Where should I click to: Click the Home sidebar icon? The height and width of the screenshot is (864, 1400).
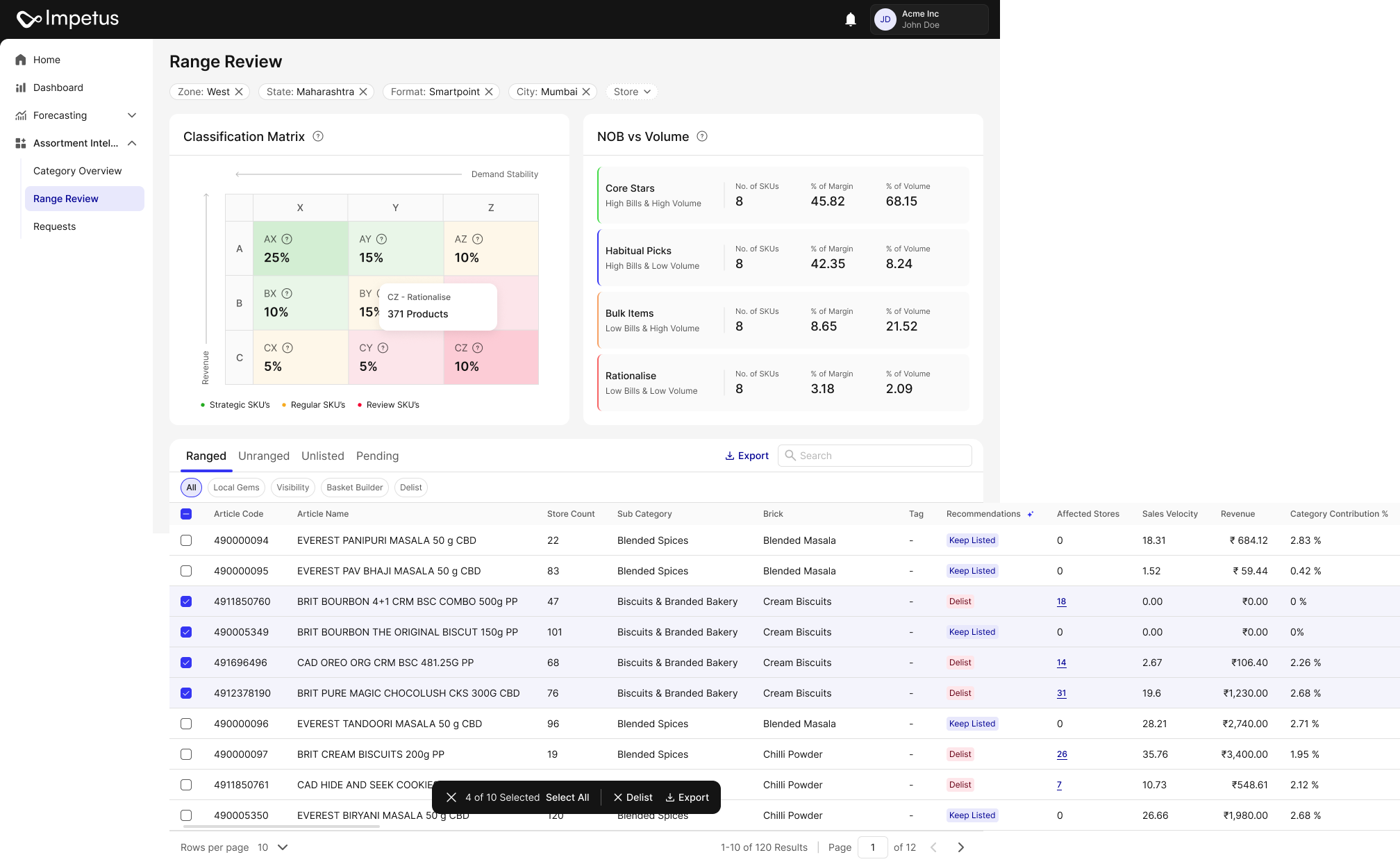(21, 60)
